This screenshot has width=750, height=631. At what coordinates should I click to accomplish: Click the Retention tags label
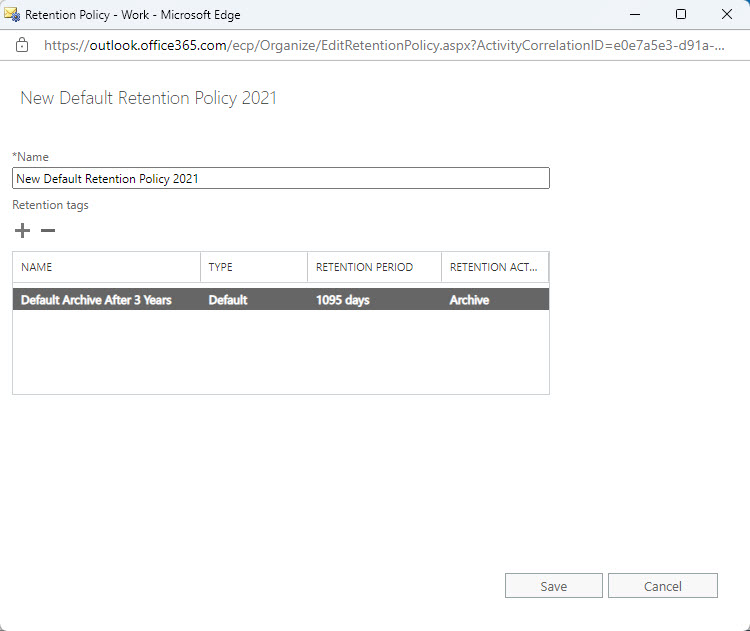point(50,205)
